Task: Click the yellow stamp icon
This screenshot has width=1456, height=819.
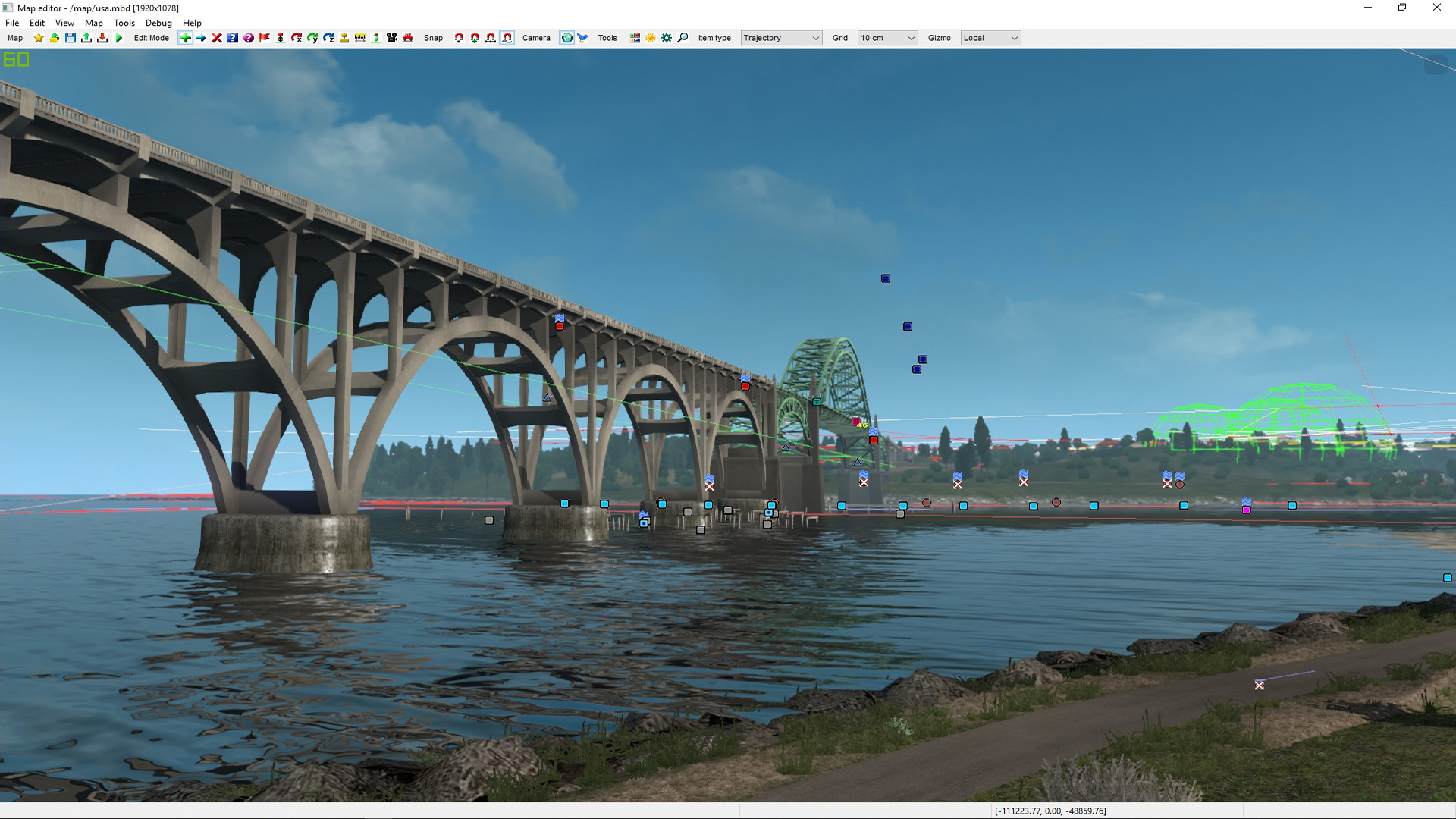Action: [344, 38]
